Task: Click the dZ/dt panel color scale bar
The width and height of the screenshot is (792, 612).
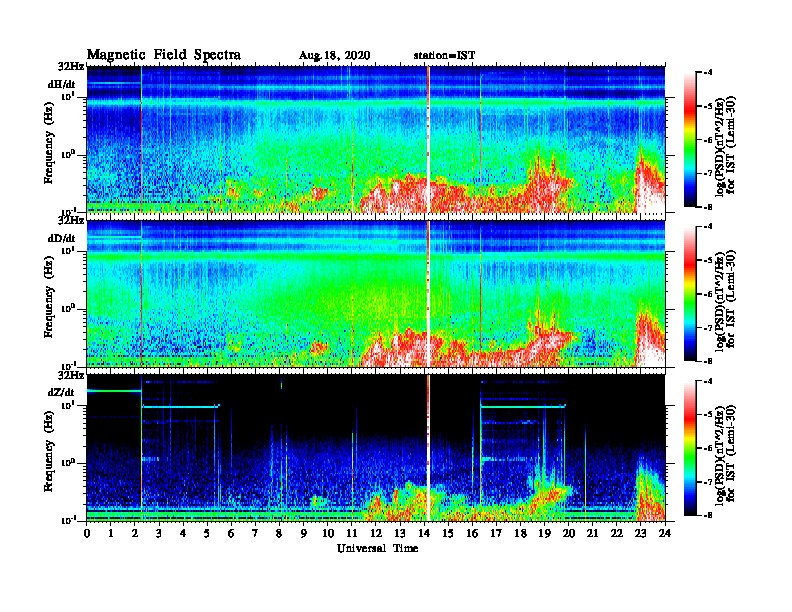Action: pos(689,447)
